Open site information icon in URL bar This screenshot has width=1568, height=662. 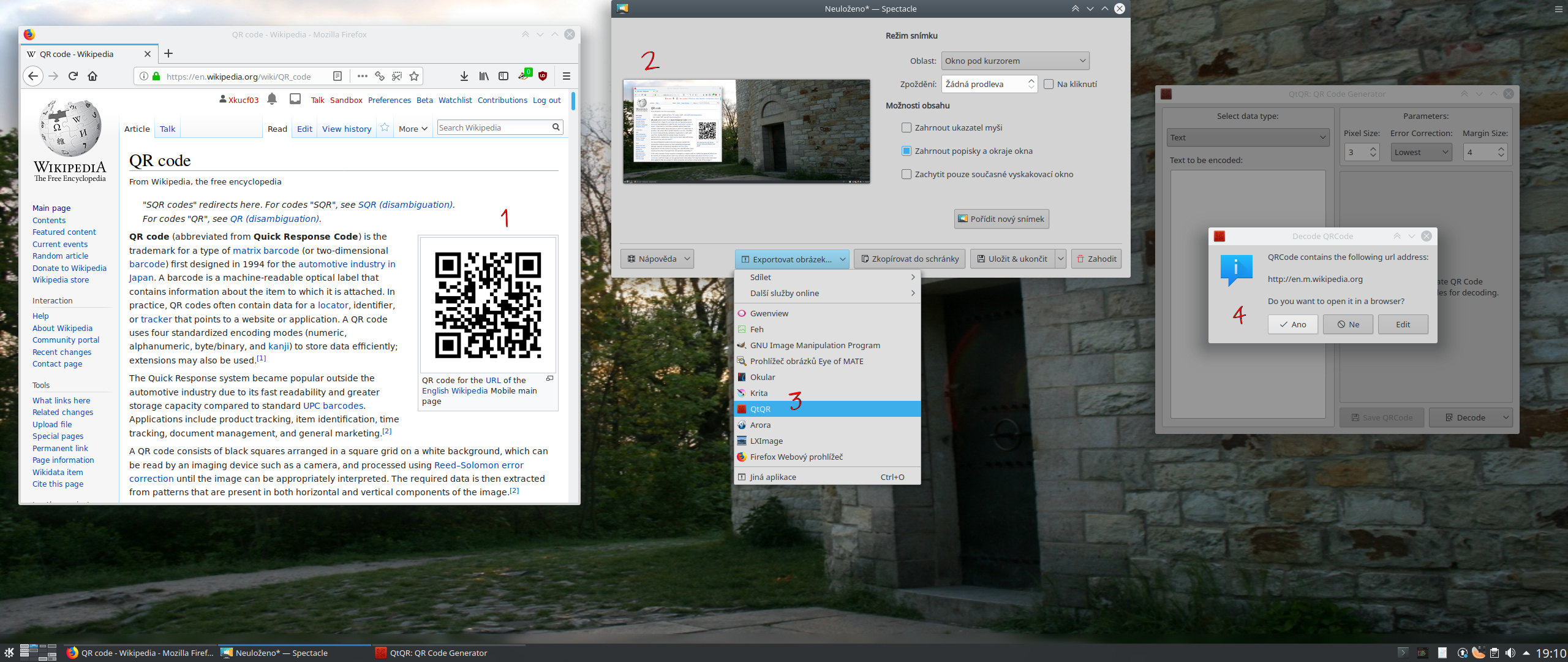tap(143, 76)
